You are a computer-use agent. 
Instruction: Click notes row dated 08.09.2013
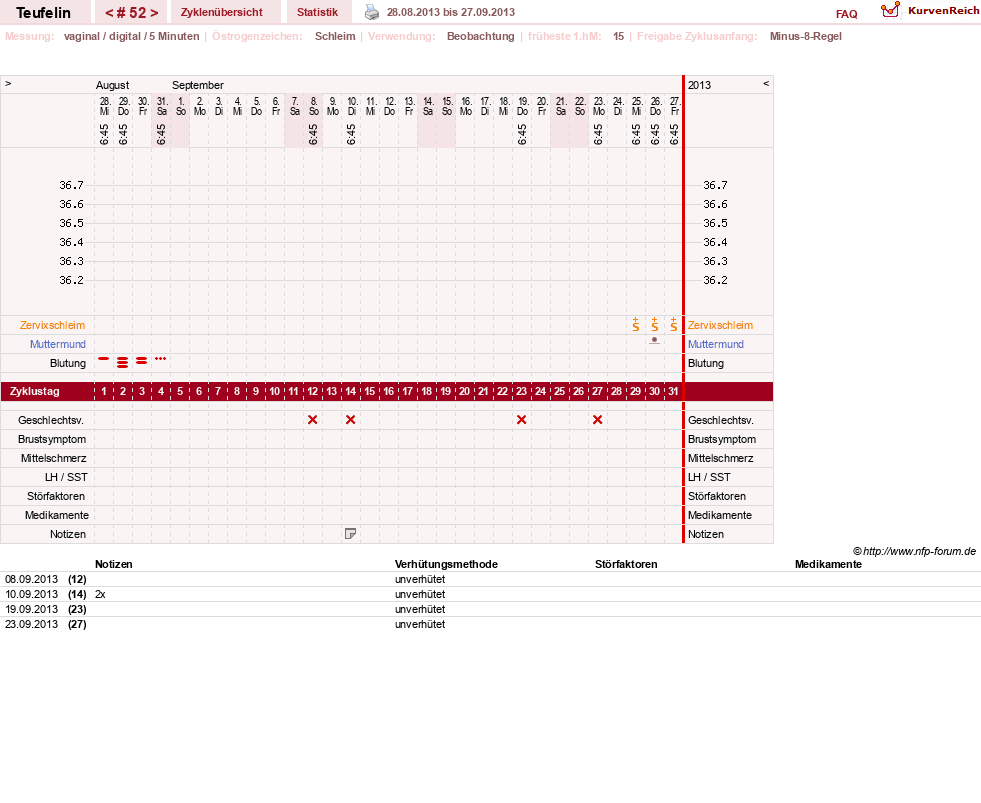pos(490,579)
